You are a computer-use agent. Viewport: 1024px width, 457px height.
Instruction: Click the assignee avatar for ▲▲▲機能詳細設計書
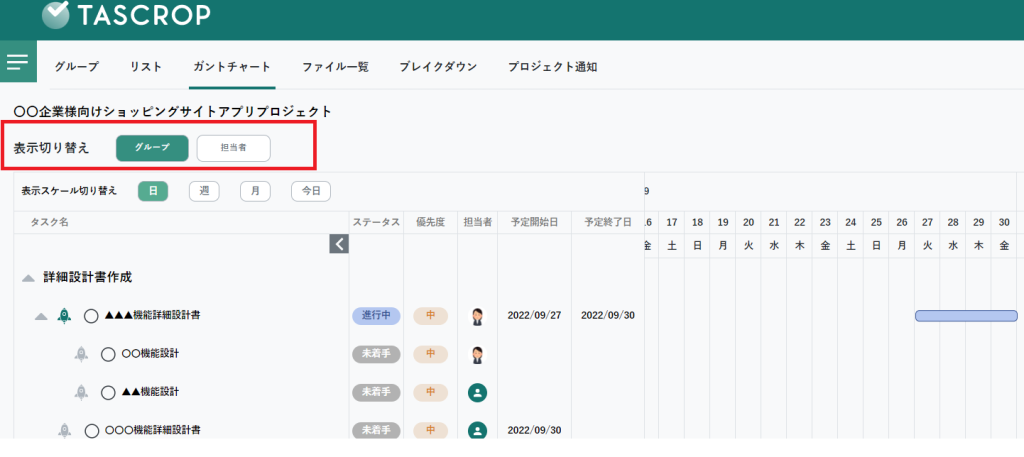click(x=477, y=316)
